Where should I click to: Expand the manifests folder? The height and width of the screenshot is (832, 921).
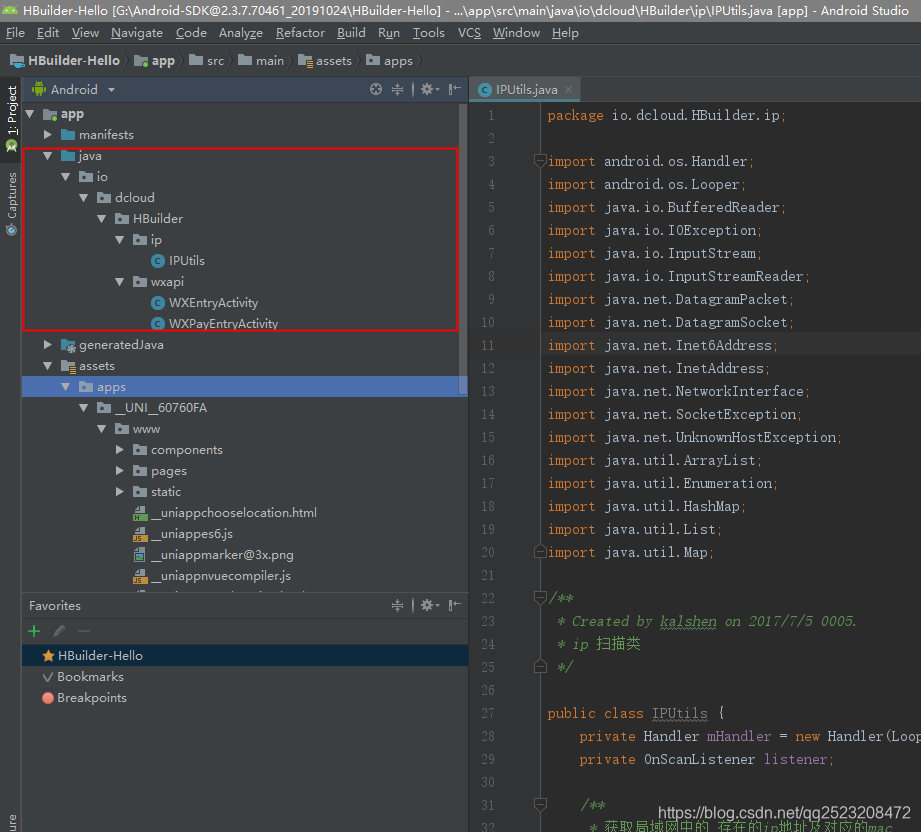click(48, 135)
